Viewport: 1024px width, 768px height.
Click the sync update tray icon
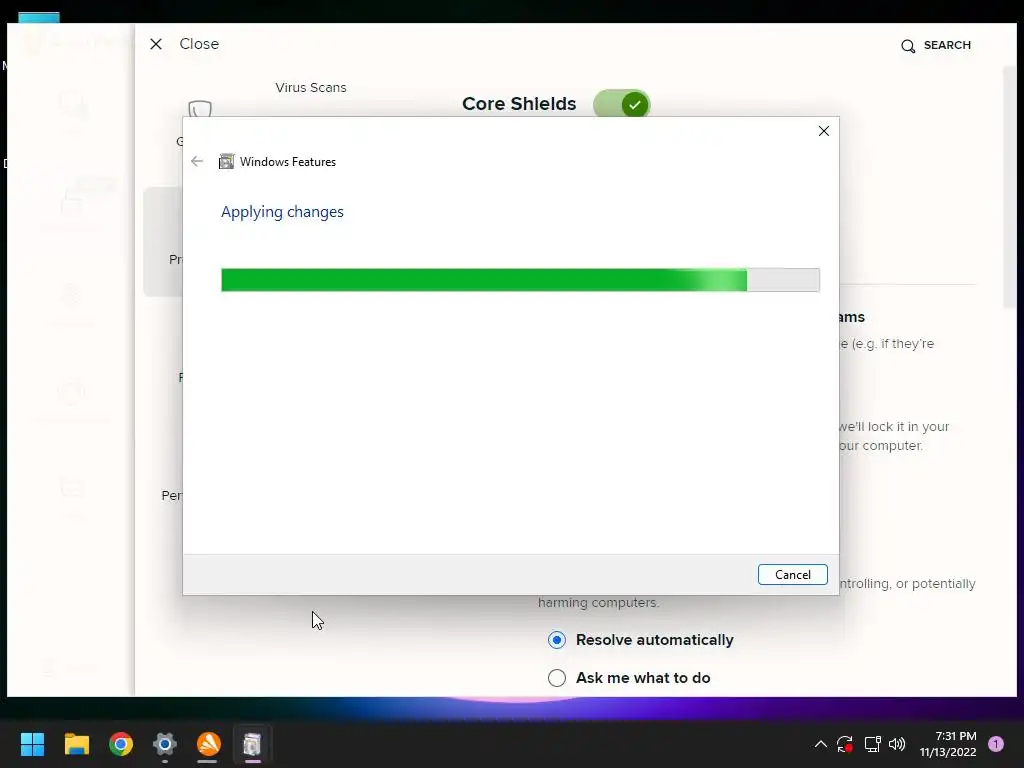845,744
